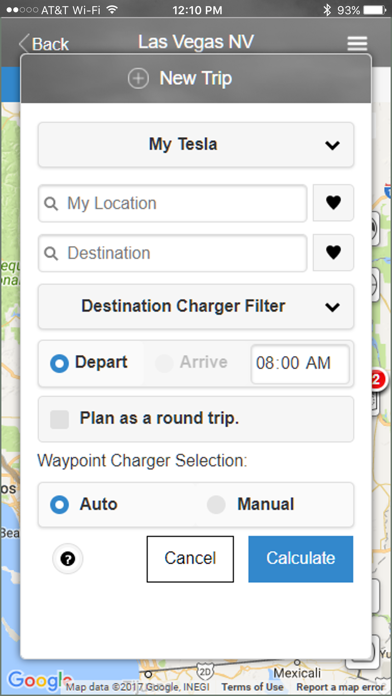Viewport: 392px width, 696px height.
Task: Open favorites heart next to My Location
Action: click(x=333, y=203)
